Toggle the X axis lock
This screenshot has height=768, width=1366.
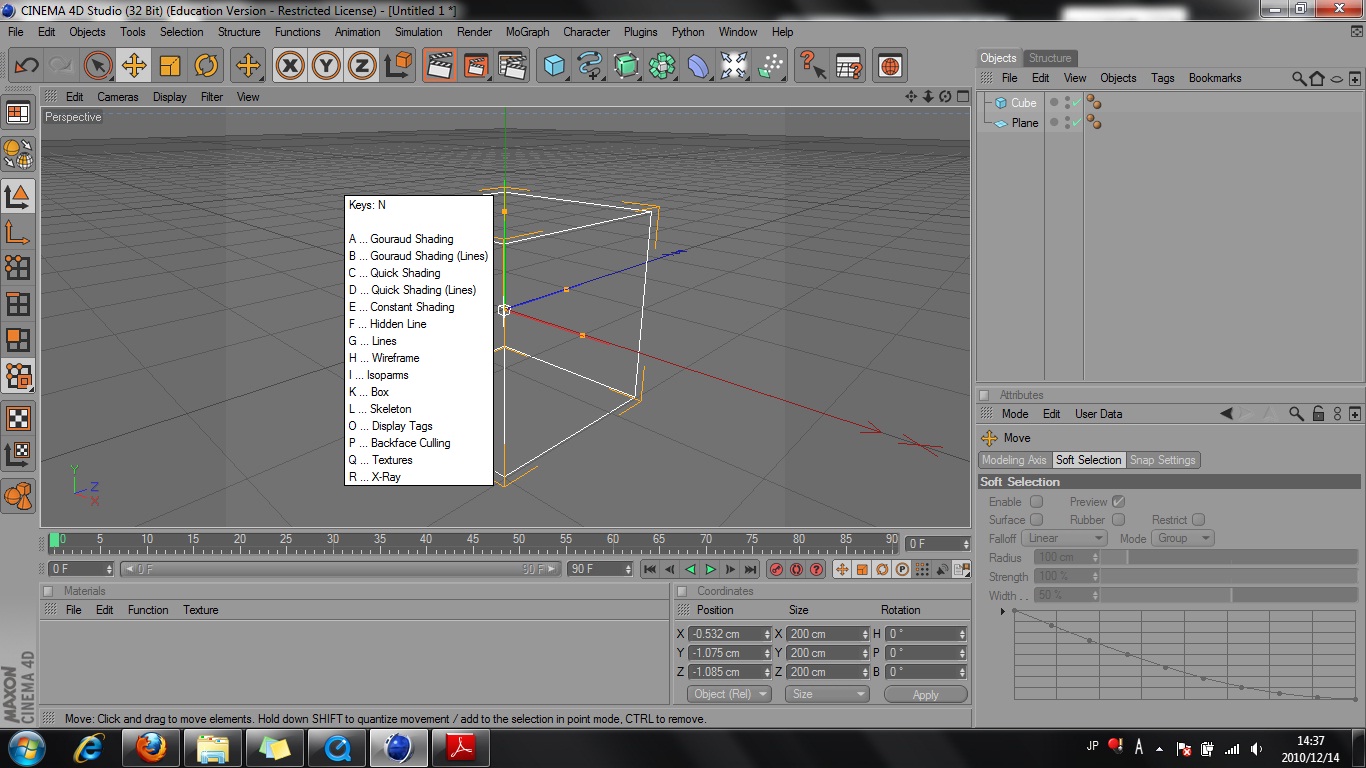click(290, 66)
